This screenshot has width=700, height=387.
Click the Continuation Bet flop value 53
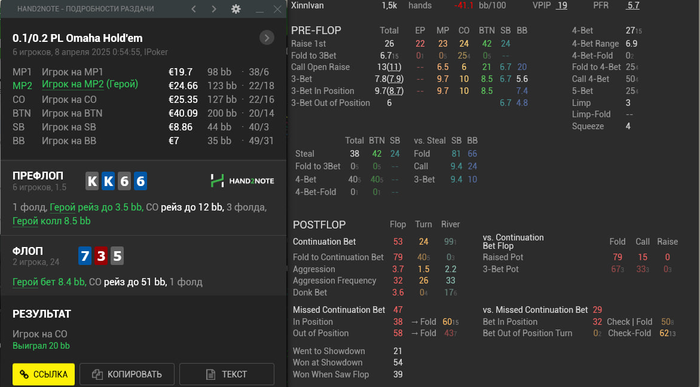(398, 241)
